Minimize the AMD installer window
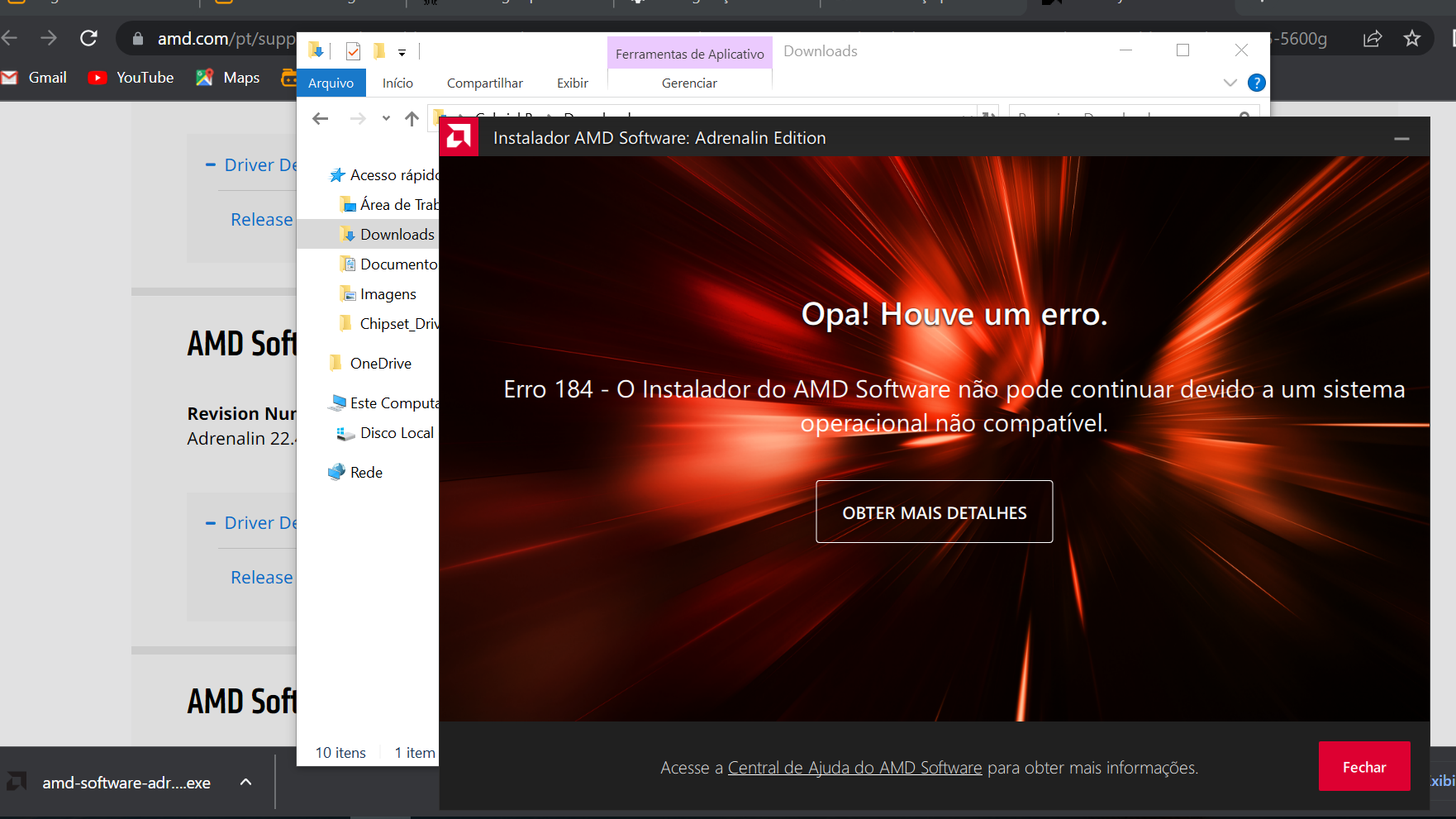 (1401, 138)
